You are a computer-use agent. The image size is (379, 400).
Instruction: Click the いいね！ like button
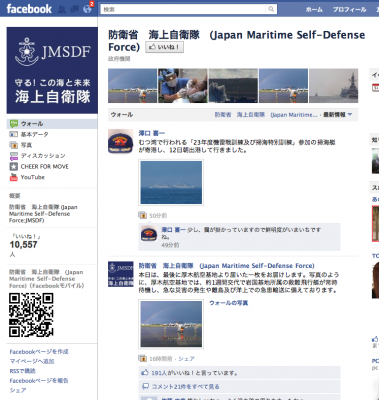click(164, 47)
